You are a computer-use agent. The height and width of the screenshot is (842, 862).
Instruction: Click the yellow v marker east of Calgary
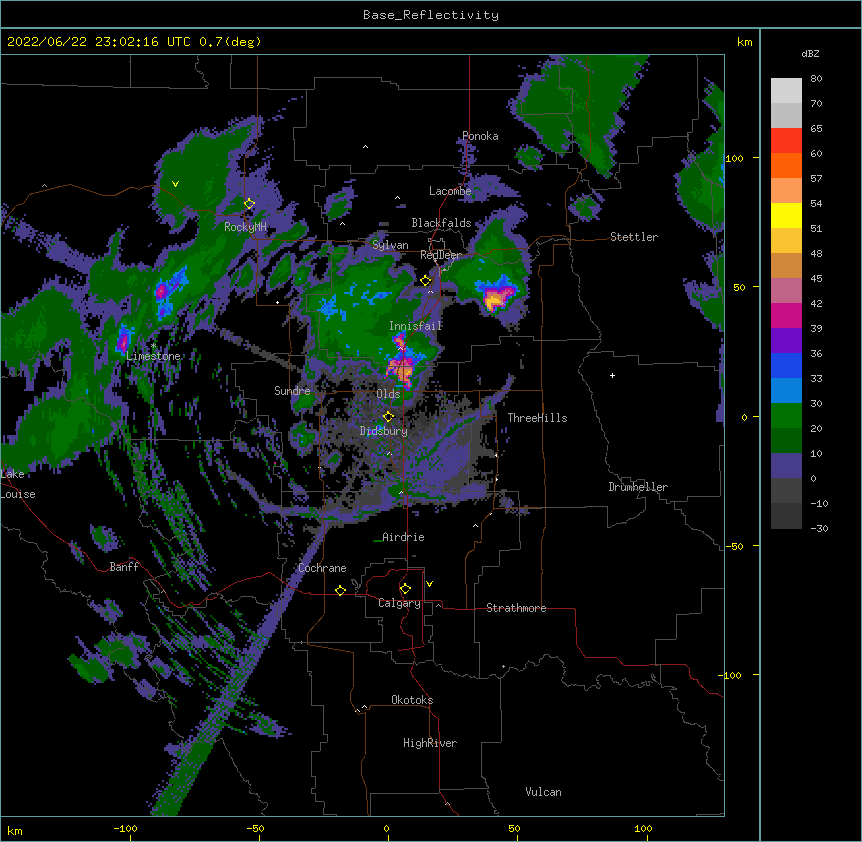(x=429, y=584)
